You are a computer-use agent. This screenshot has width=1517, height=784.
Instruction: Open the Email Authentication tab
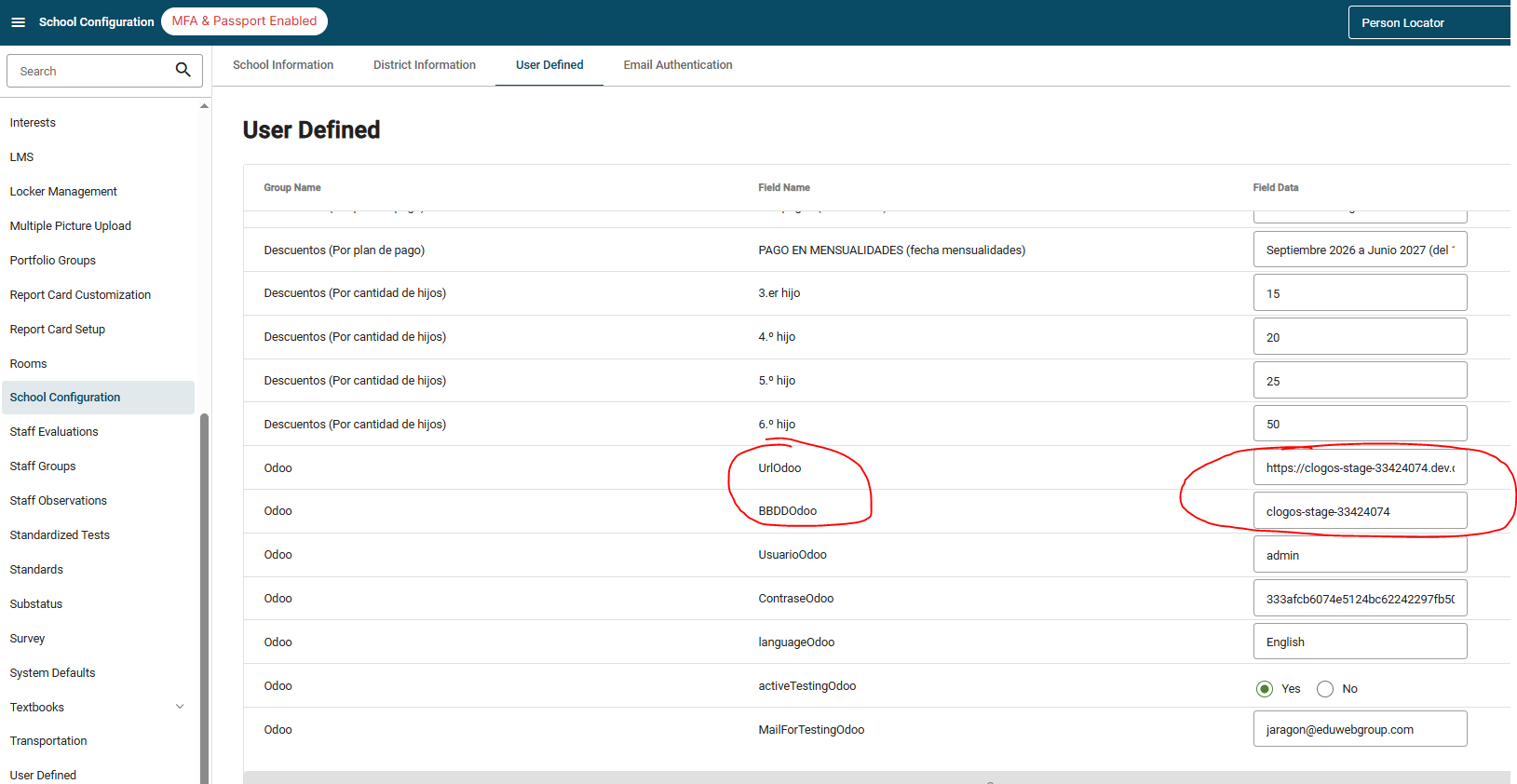pyautogui.click(x=678, y=65)
